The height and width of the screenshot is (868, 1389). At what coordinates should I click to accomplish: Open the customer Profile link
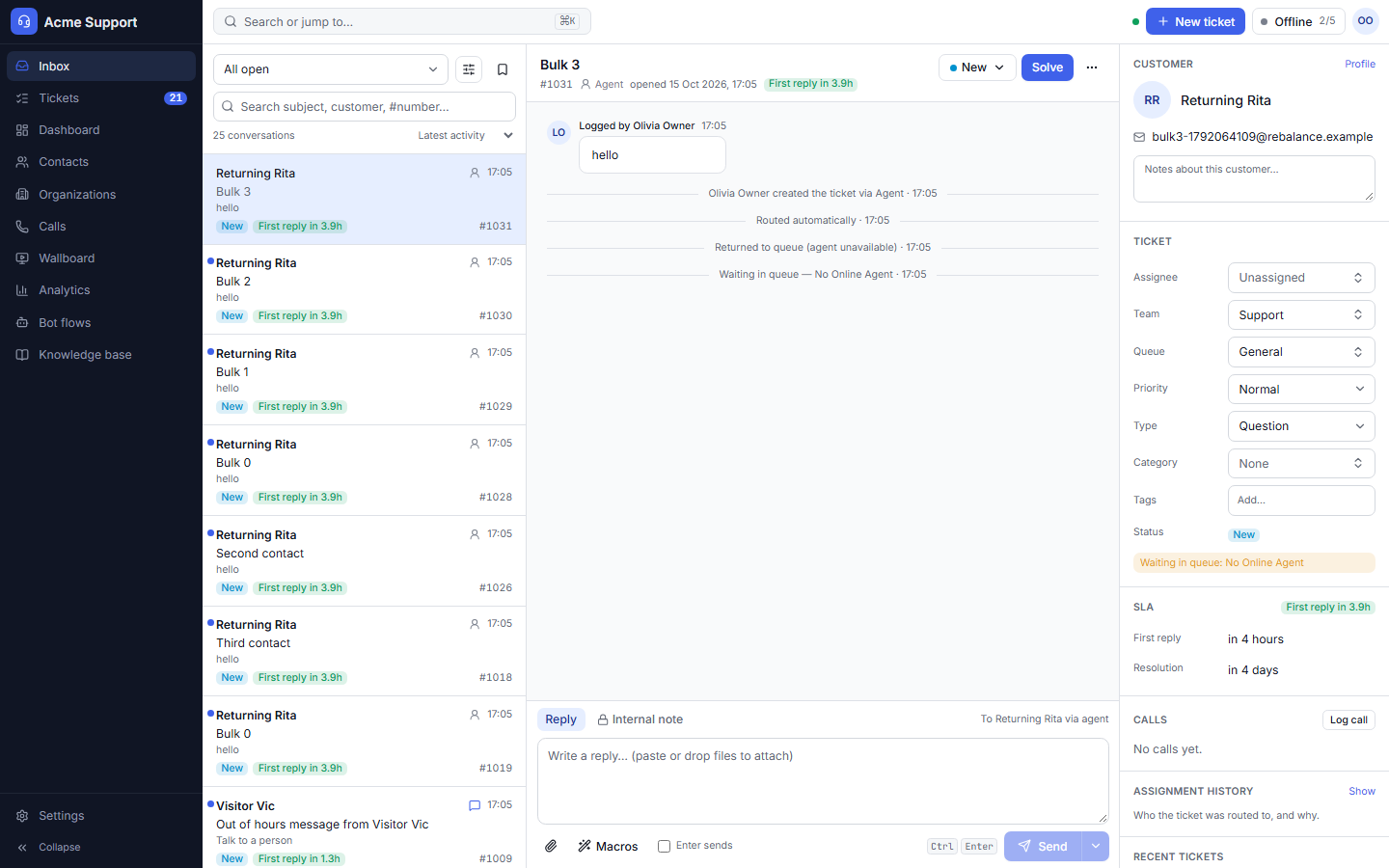click(1360, 64)
